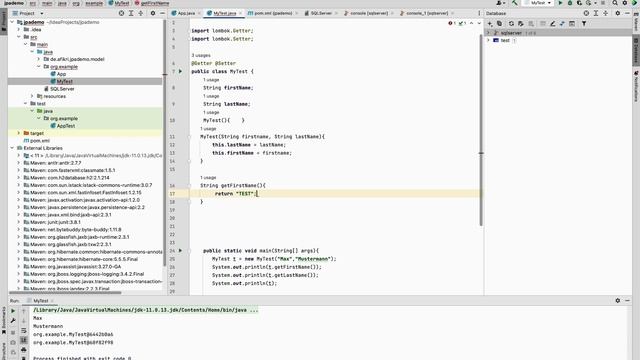Click the getFirstName breadcrumb in navigation bar
The image size is (640, 360).
(155, 3)
